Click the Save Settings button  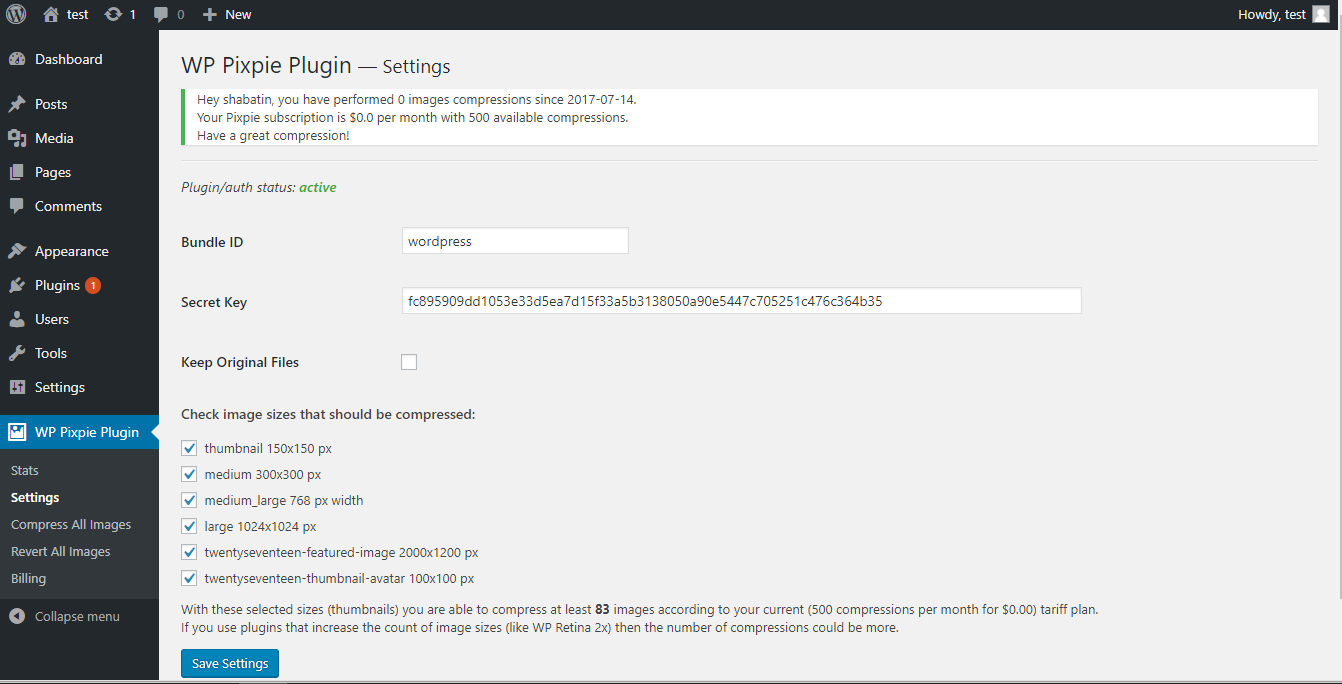[x=230, y=663]
